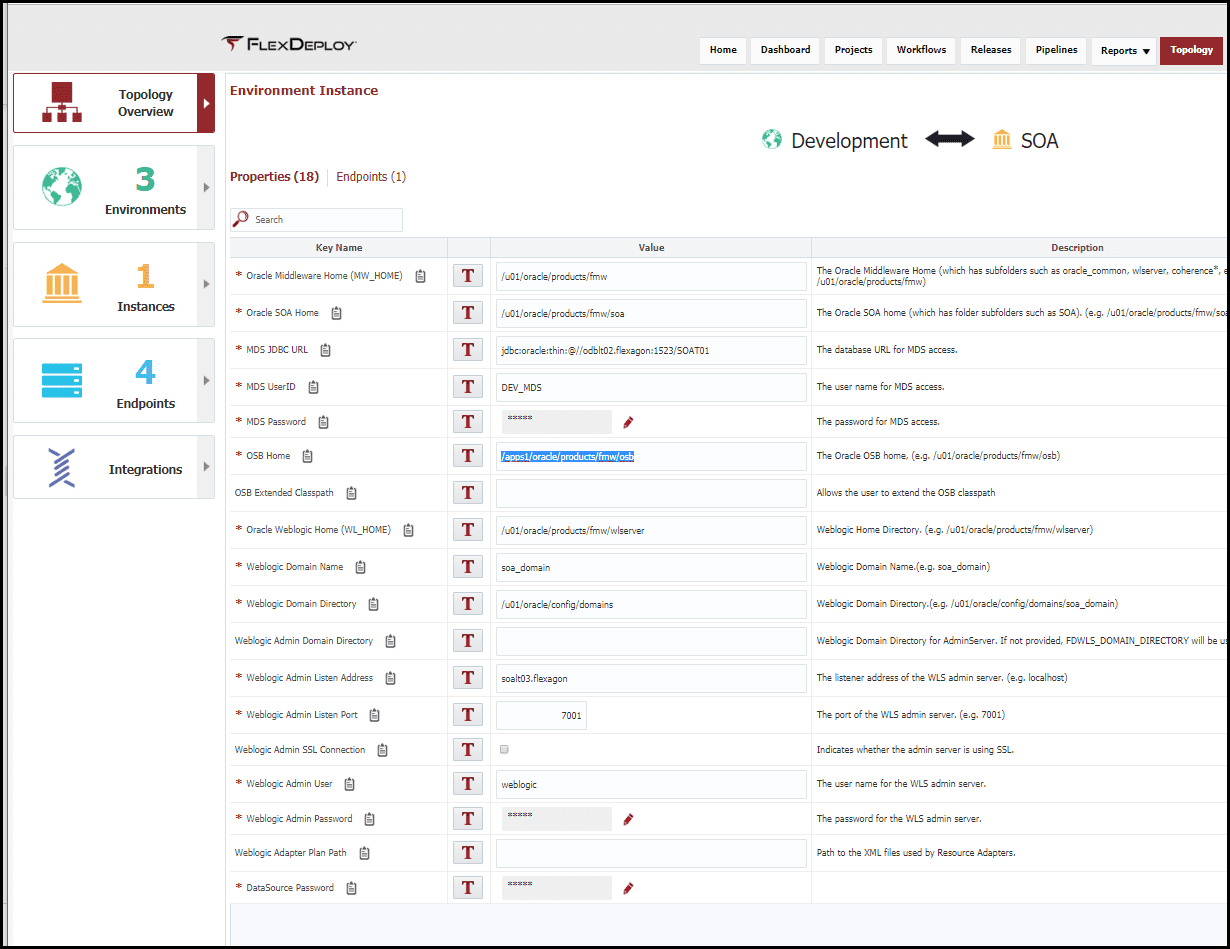Viewport: 1230px width, 949px height.
Task: Click the MDS UserID value field
Action: [x=651, y=387]
